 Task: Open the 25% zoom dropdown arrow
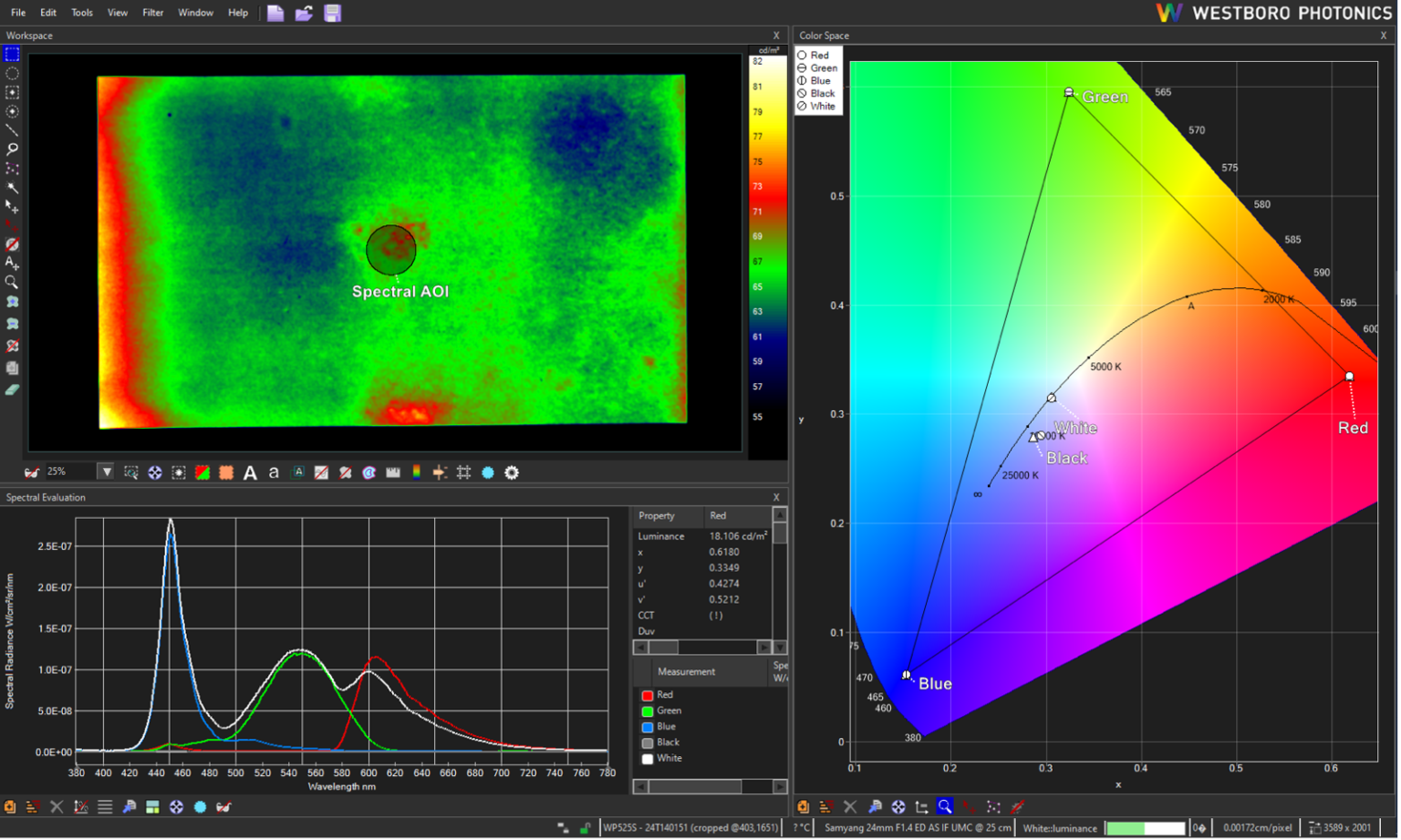pos(107,472)
